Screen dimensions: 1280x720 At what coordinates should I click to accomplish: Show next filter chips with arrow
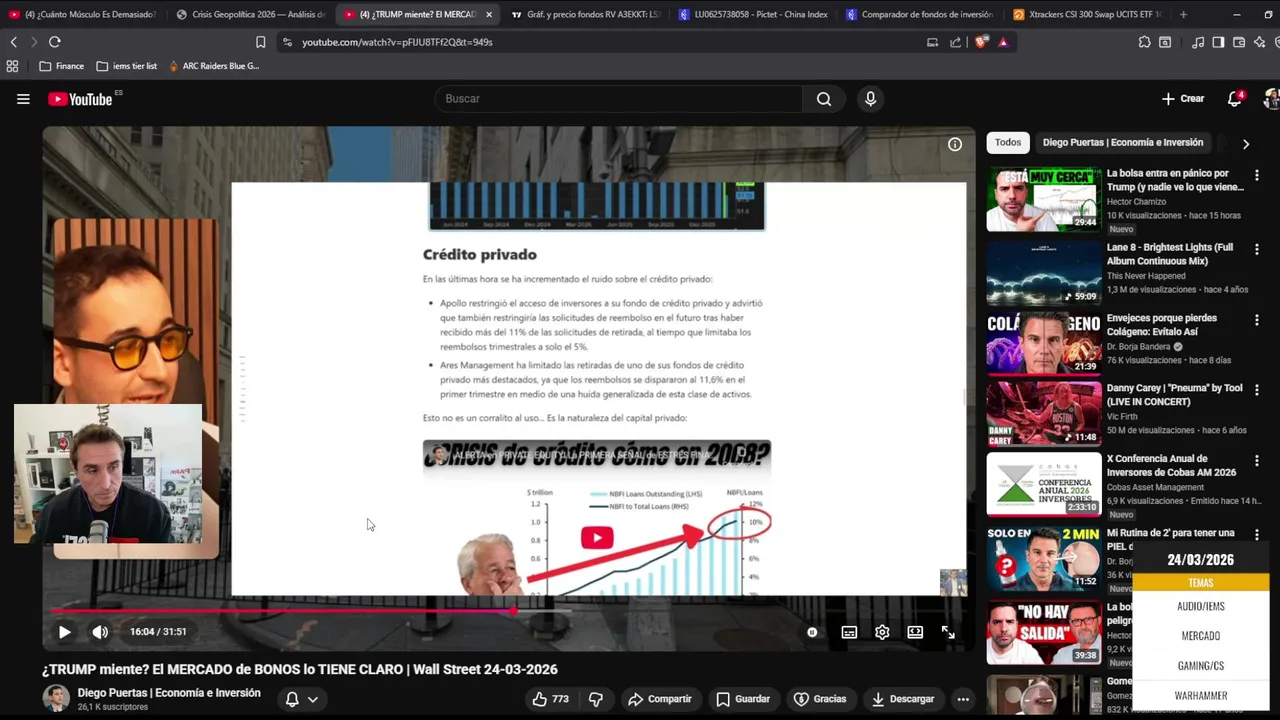(x=1245, y=143)
